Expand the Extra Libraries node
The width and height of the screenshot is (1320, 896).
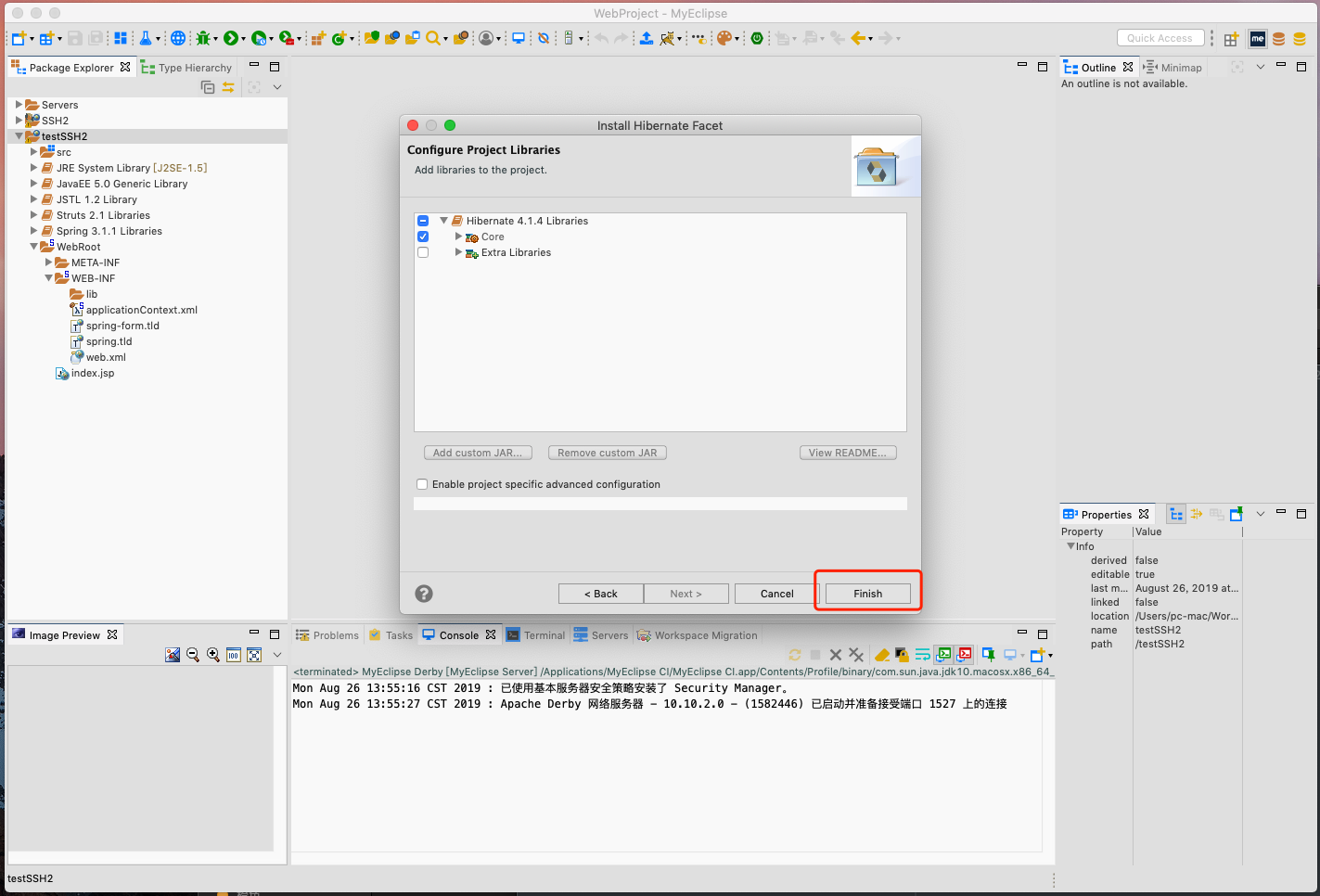coord(458,252)
